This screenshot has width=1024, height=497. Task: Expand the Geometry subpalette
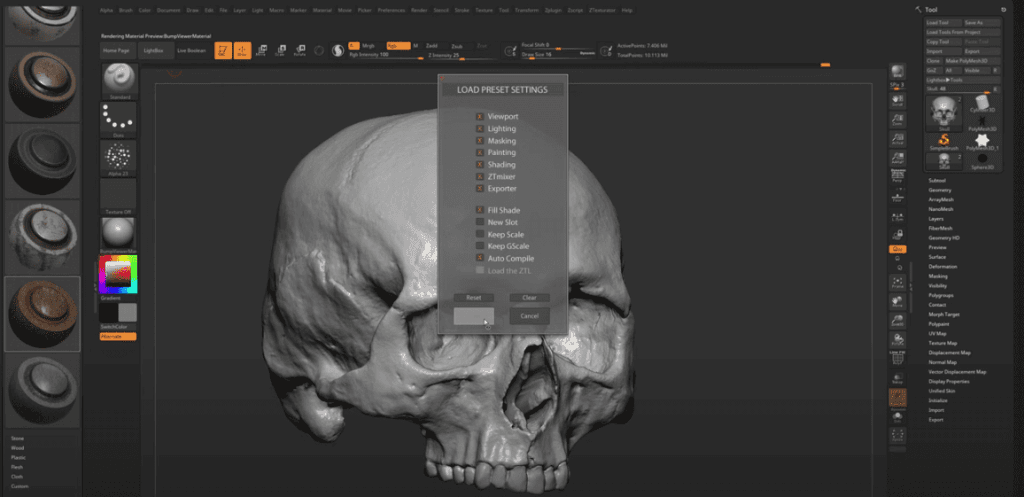[x=940, y=189]
